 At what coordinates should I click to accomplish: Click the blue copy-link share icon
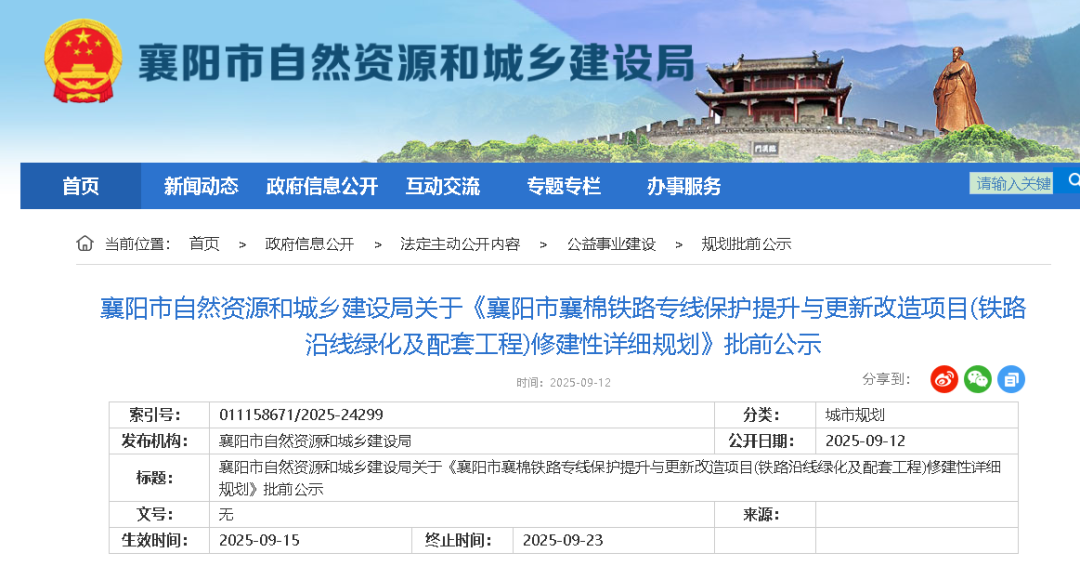click(x=1011, y=379)
